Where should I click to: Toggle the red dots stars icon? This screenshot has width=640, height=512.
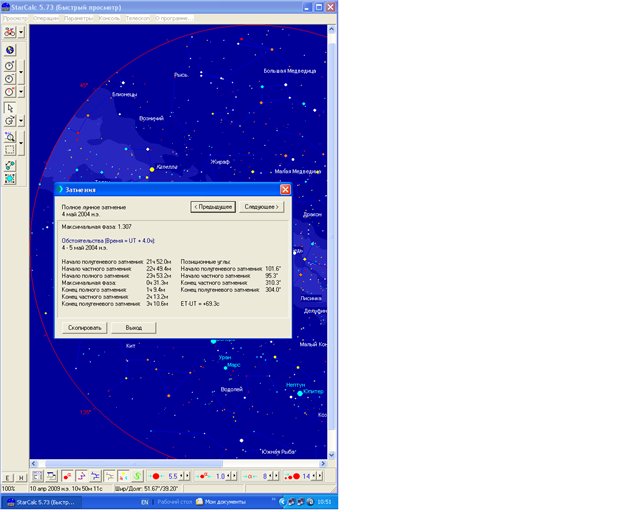(67, 476)
